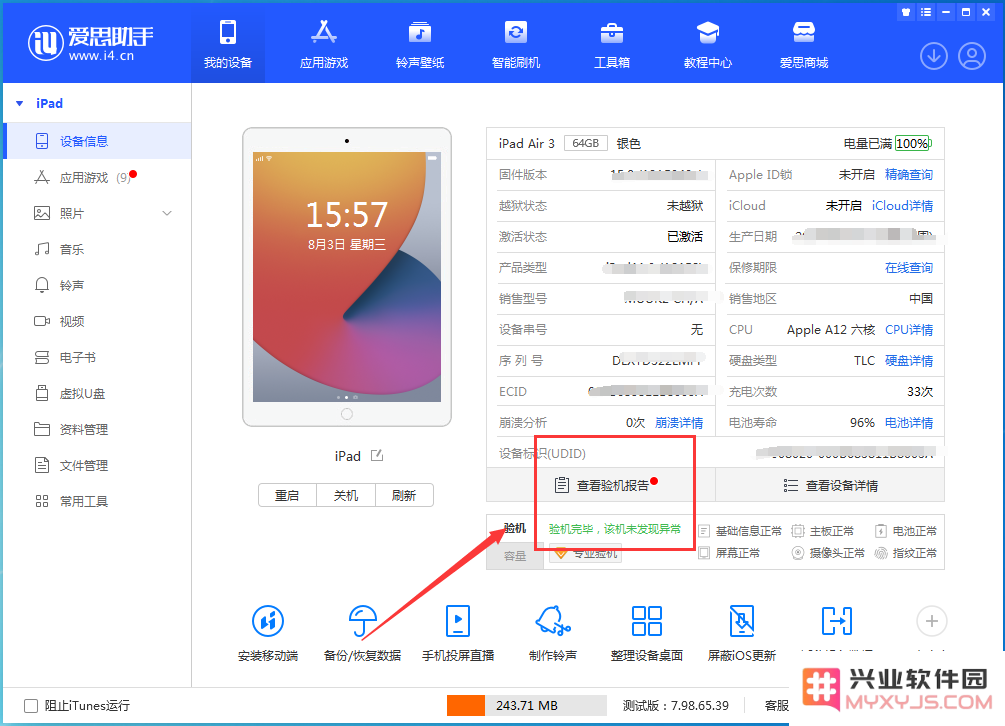Viewport: 1005px width, 726px height.
Task: Open the 爱思商城 tab
Action: click(x=804, y=44)
